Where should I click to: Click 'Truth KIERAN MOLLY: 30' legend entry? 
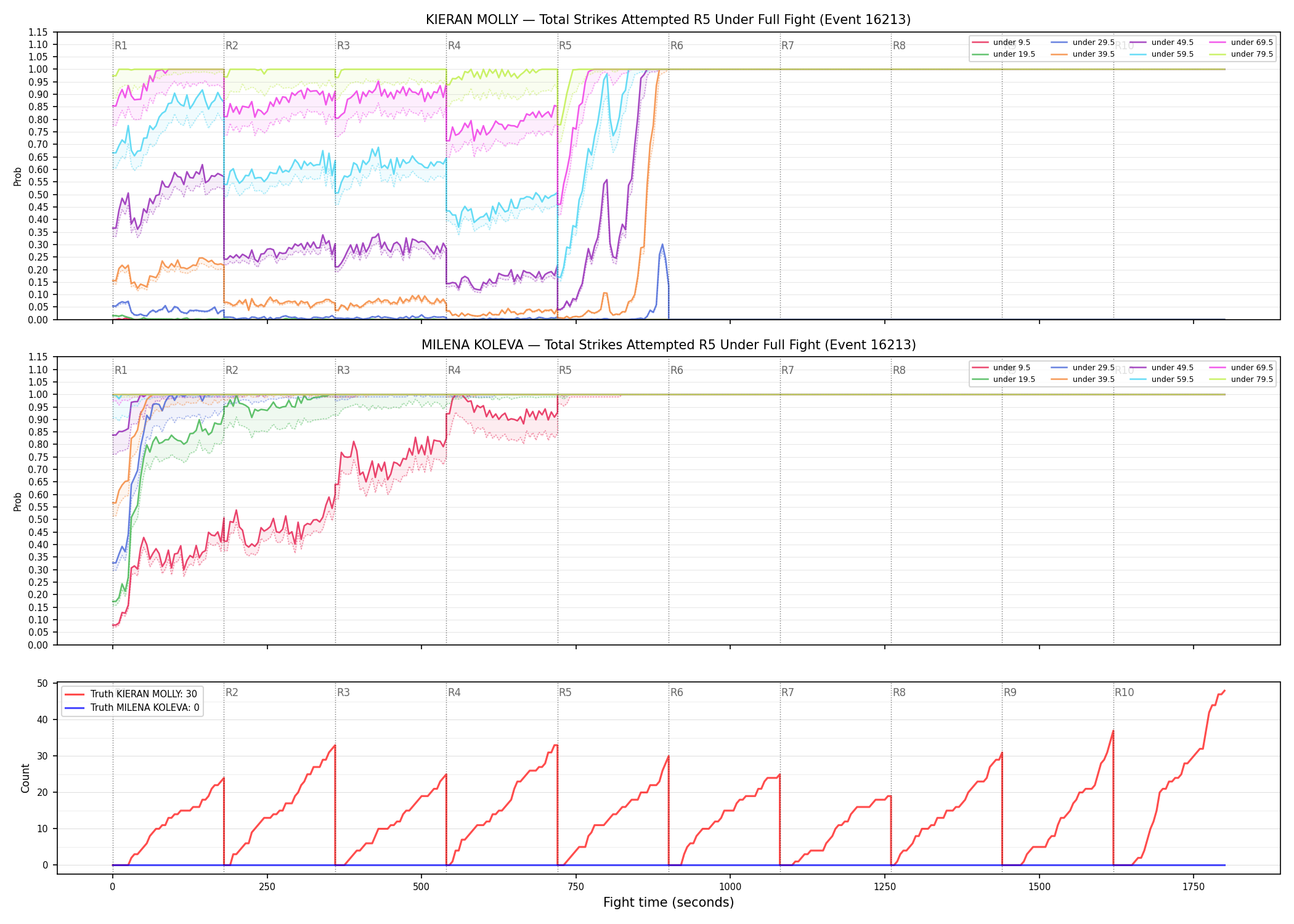click(131, 694)
